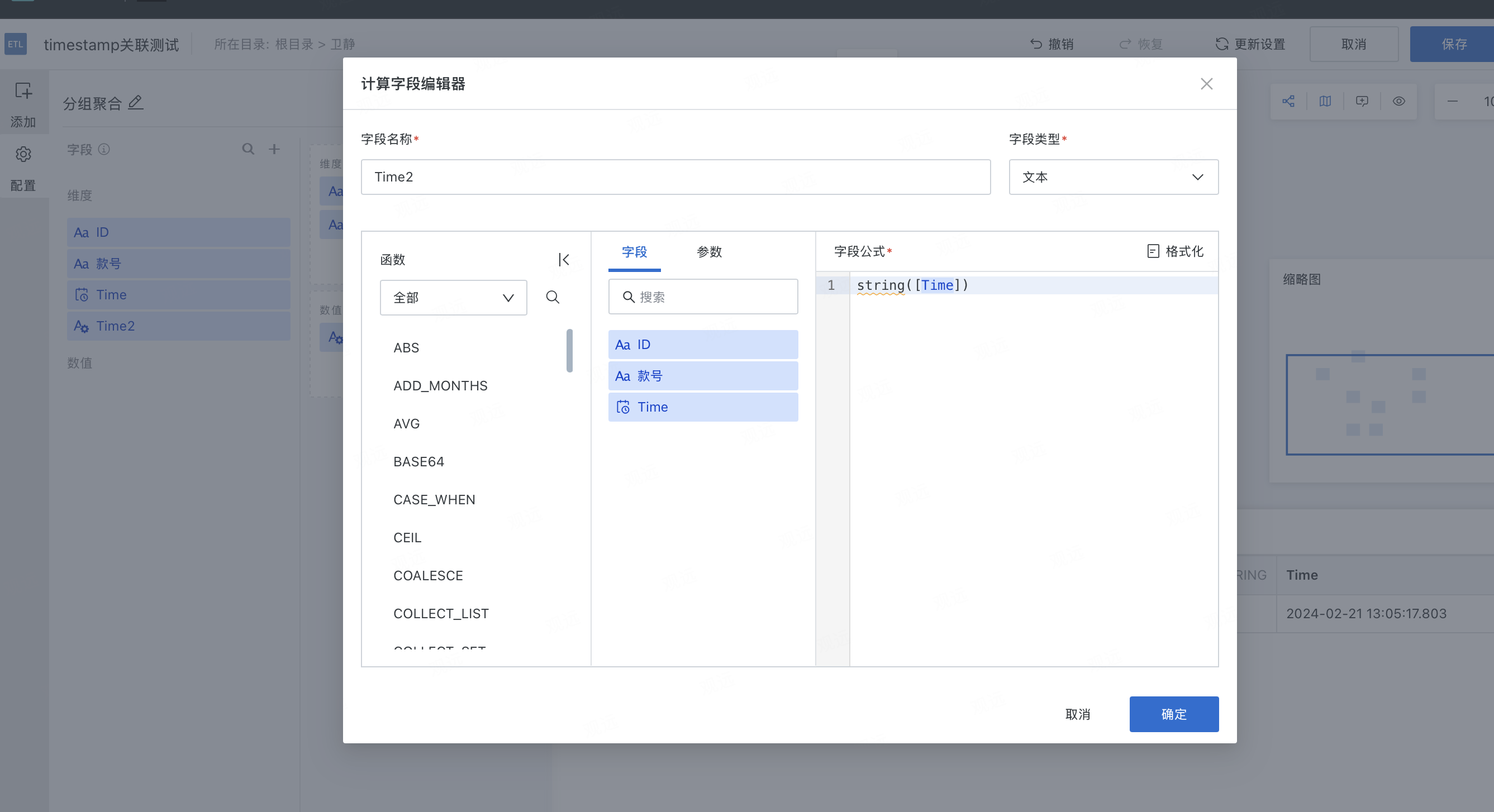Rename 分组聚合 using the pencil icon

[135, 103]
